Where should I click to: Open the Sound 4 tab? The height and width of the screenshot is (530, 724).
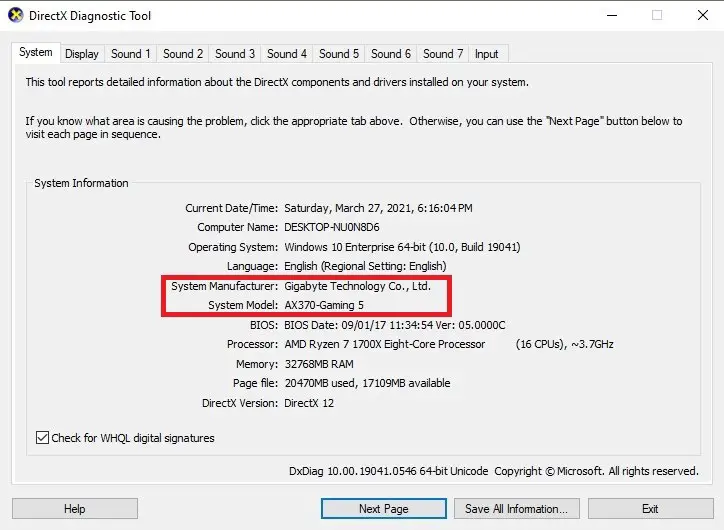point(287,54)
